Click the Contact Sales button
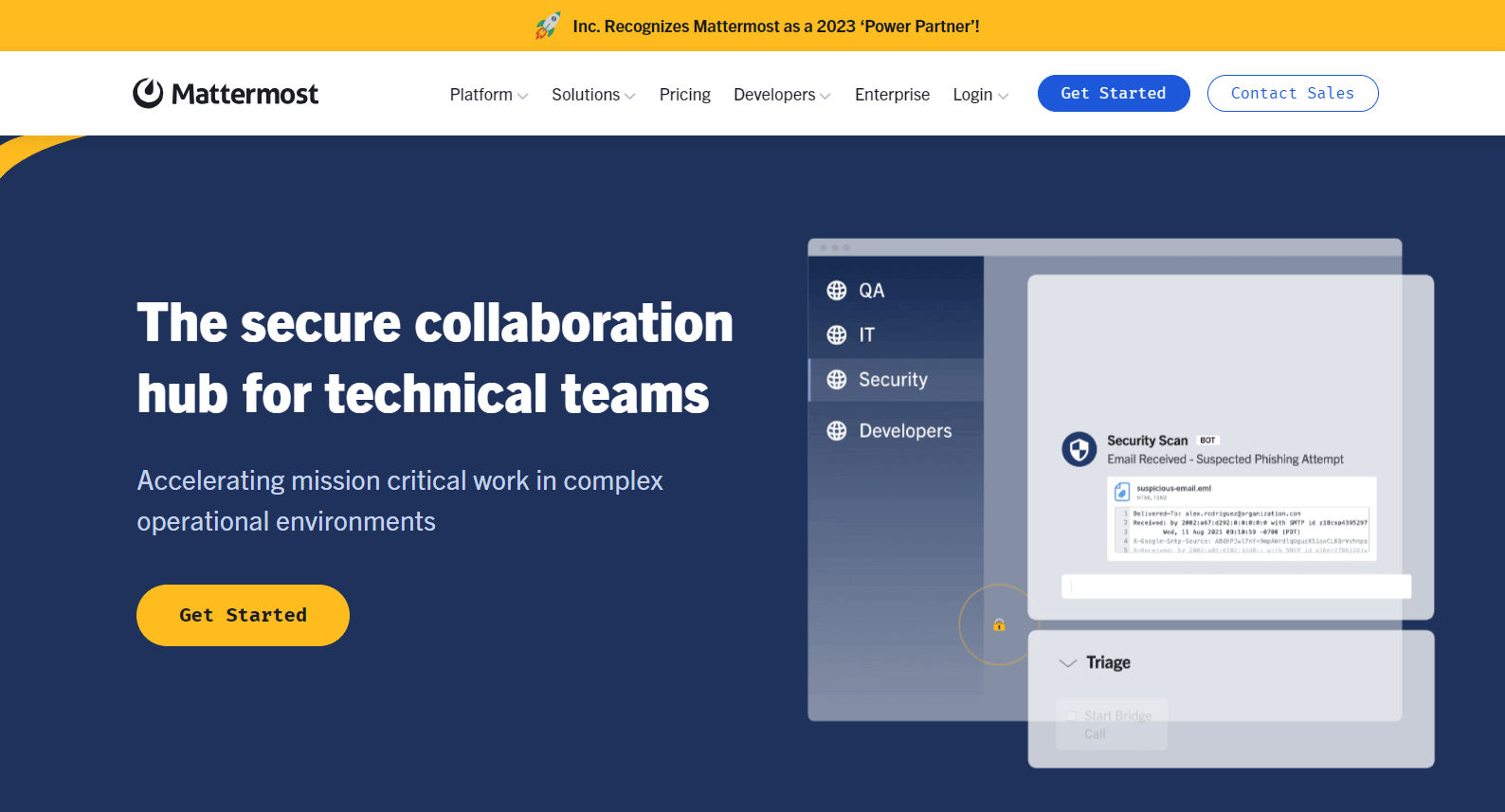This screenshot has height=812, width=1505. click(1292, 93)
